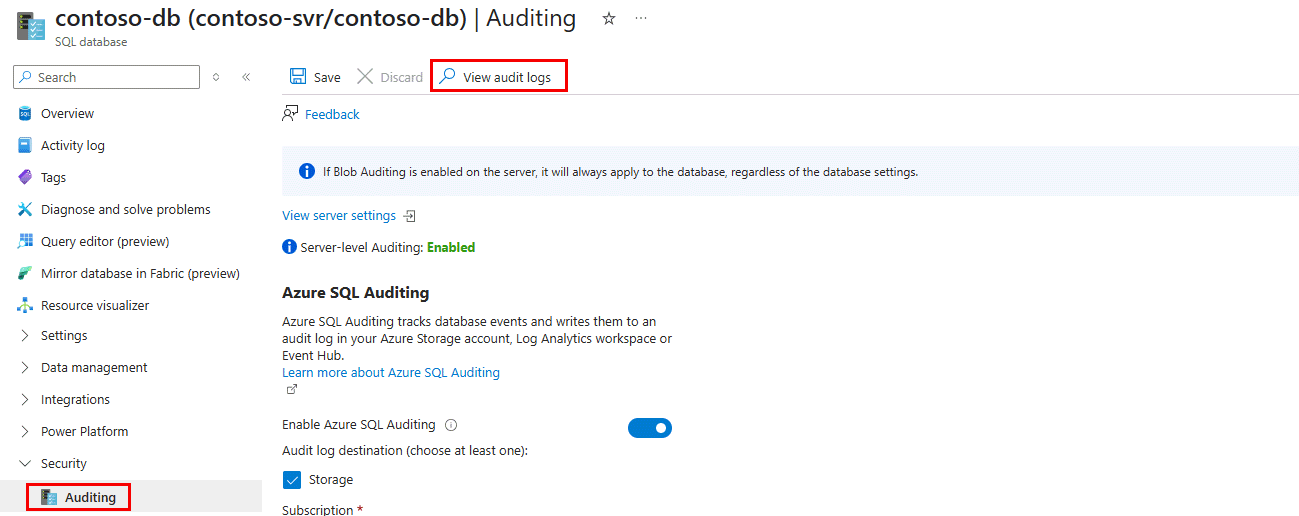Viewport: 1299px width, 516px height.
Task: Expand the Settings section
Action: pos(25,336)
